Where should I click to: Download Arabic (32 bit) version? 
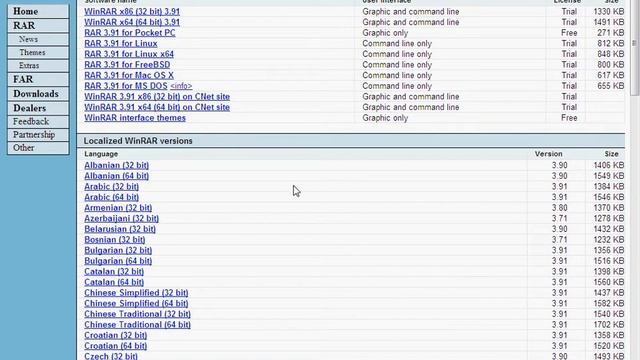coord(111,187)
